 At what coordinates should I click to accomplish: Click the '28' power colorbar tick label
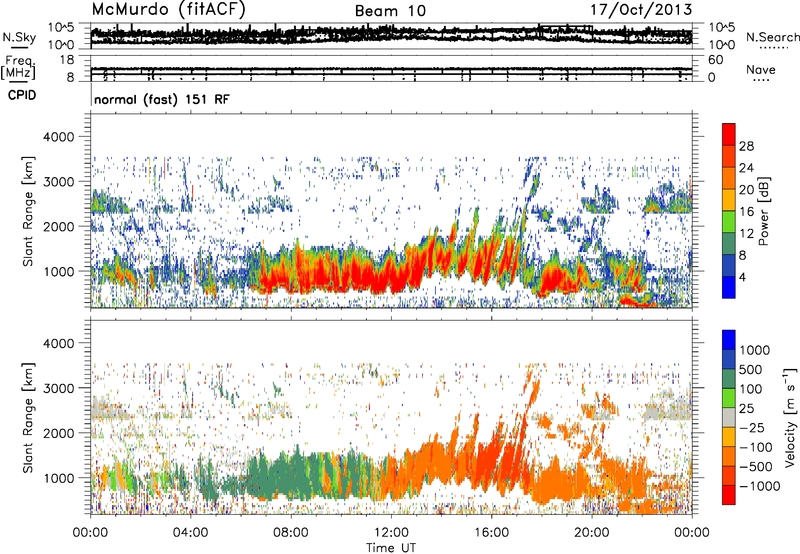[746, 146]
